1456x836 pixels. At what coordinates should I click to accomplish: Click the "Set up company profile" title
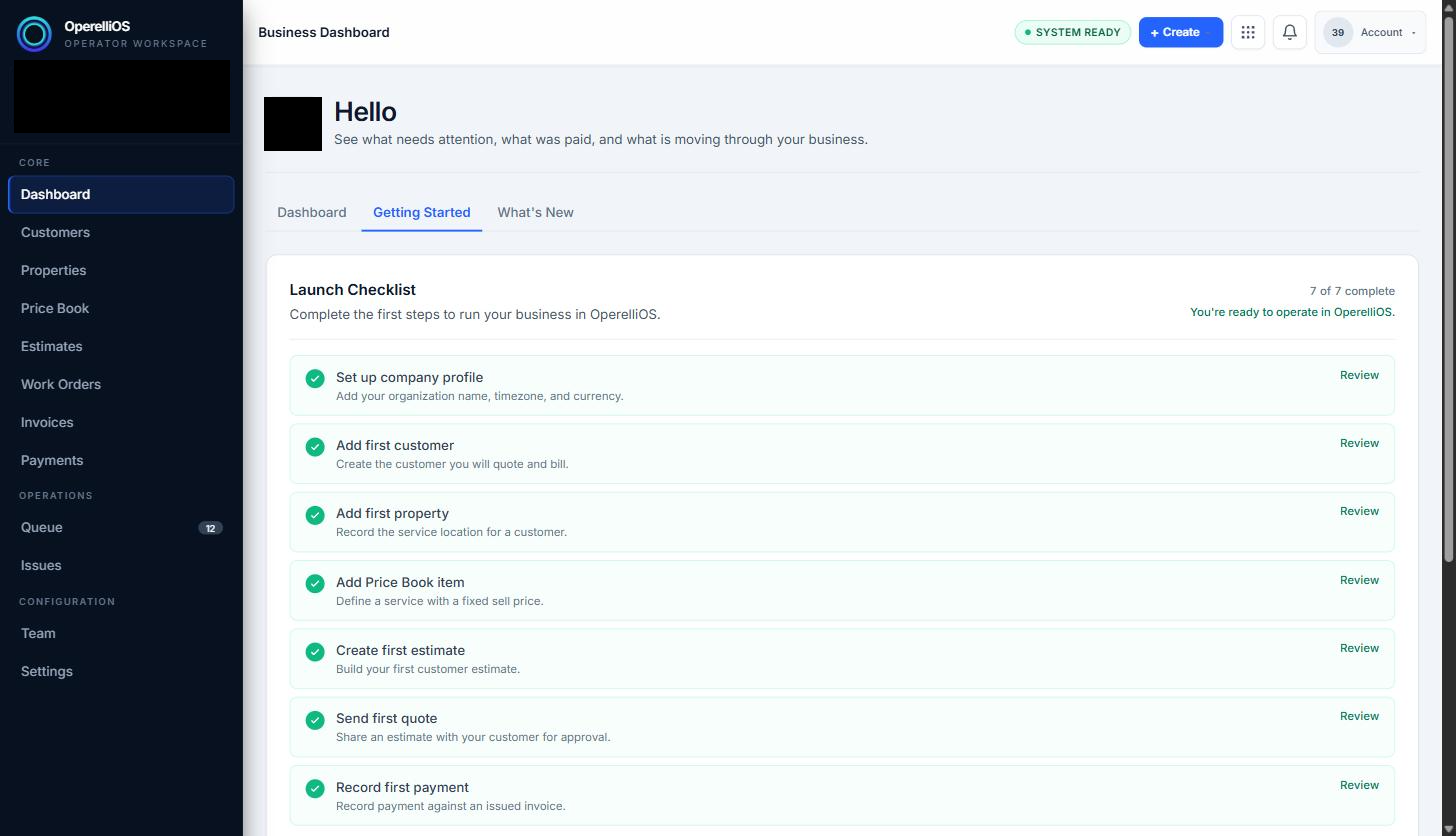(409, 377)
